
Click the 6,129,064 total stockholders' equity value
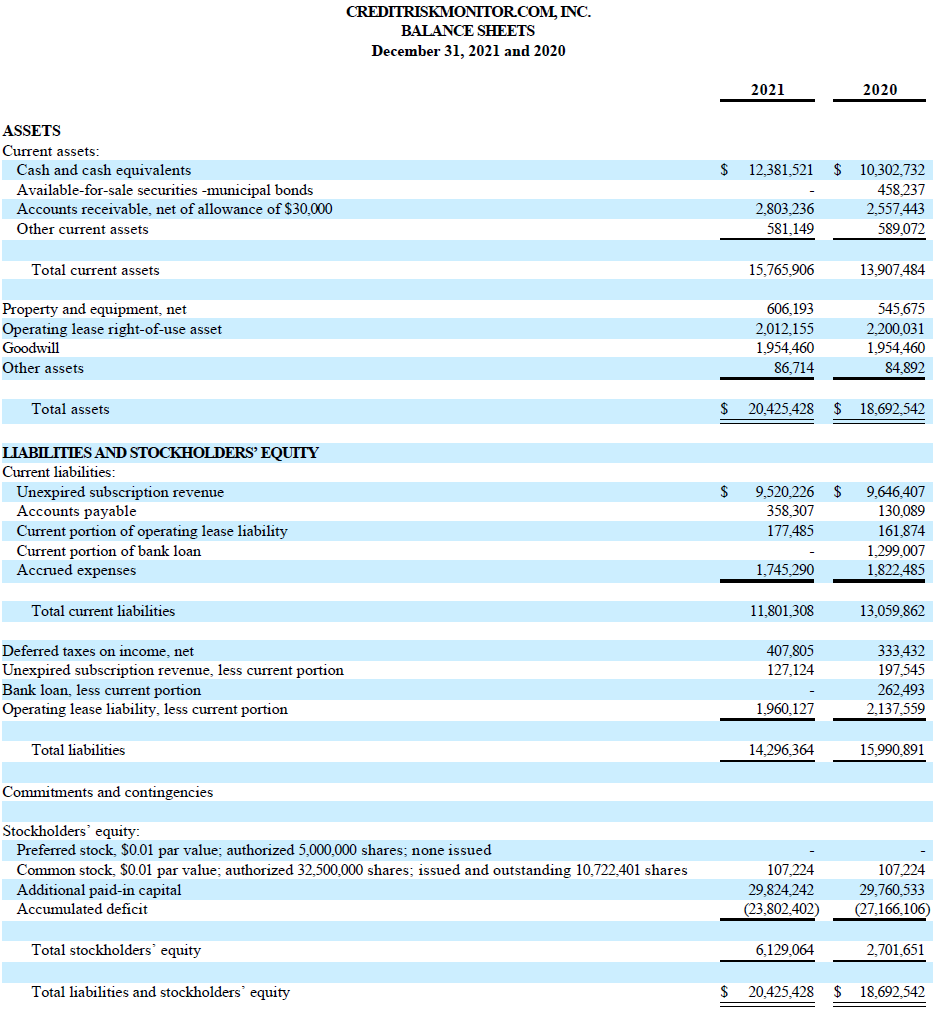pos(785,950)
